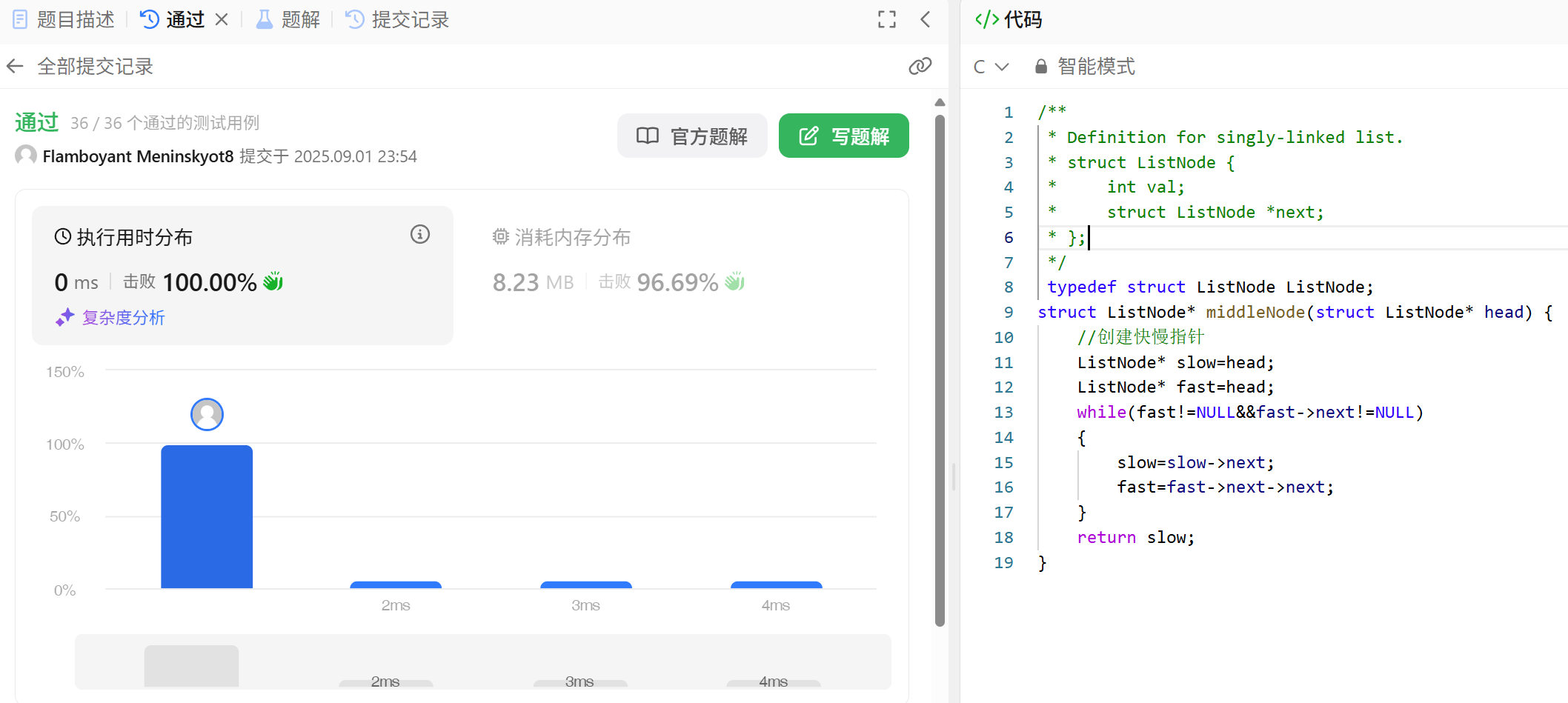Screen dimensions: 1568x703
Task: Toggle fullscreen for the left panel
Action: [887, 19]
